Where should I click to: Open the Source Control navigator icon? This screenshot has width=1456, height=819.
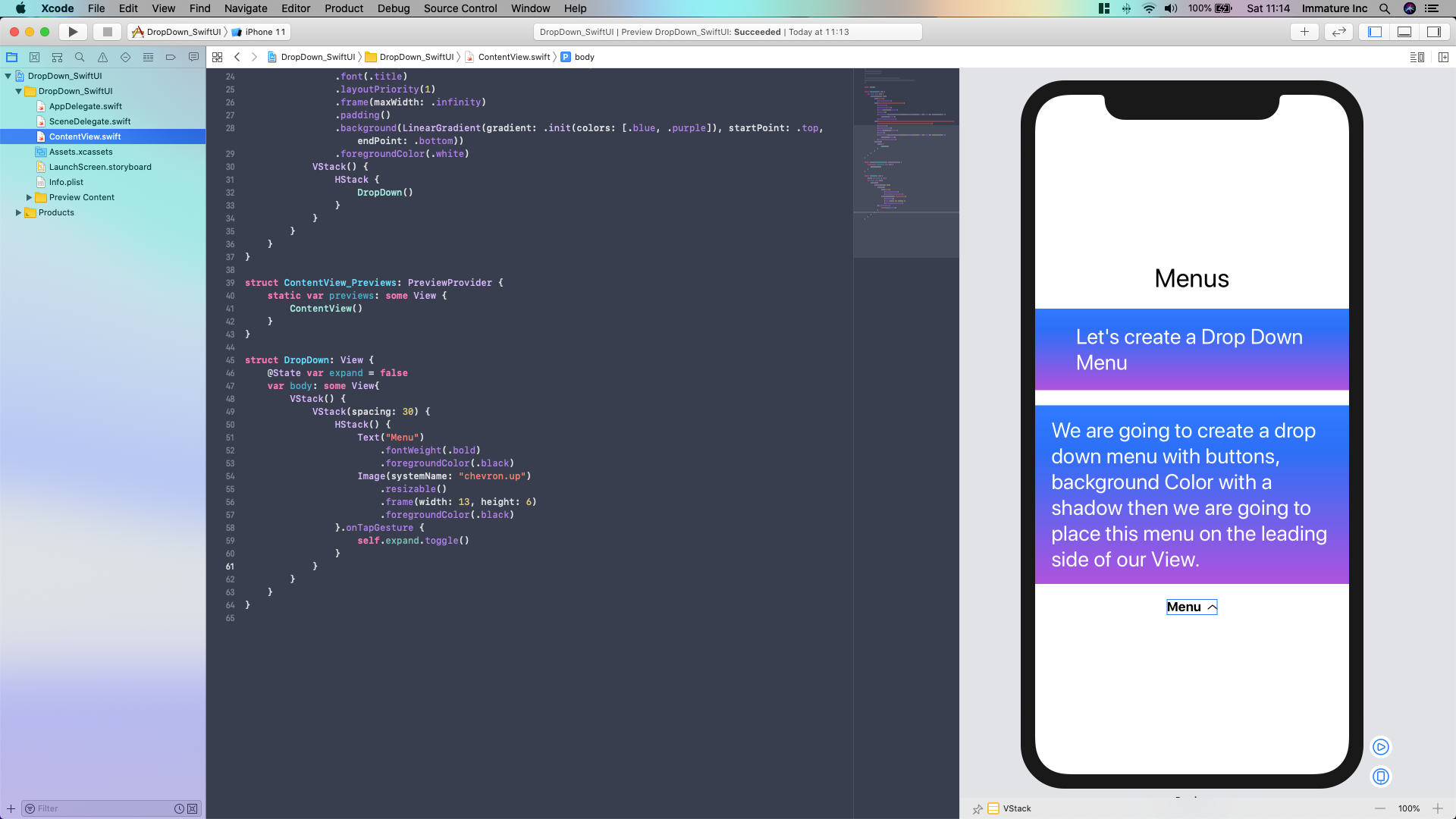click(x=34, y=57)
